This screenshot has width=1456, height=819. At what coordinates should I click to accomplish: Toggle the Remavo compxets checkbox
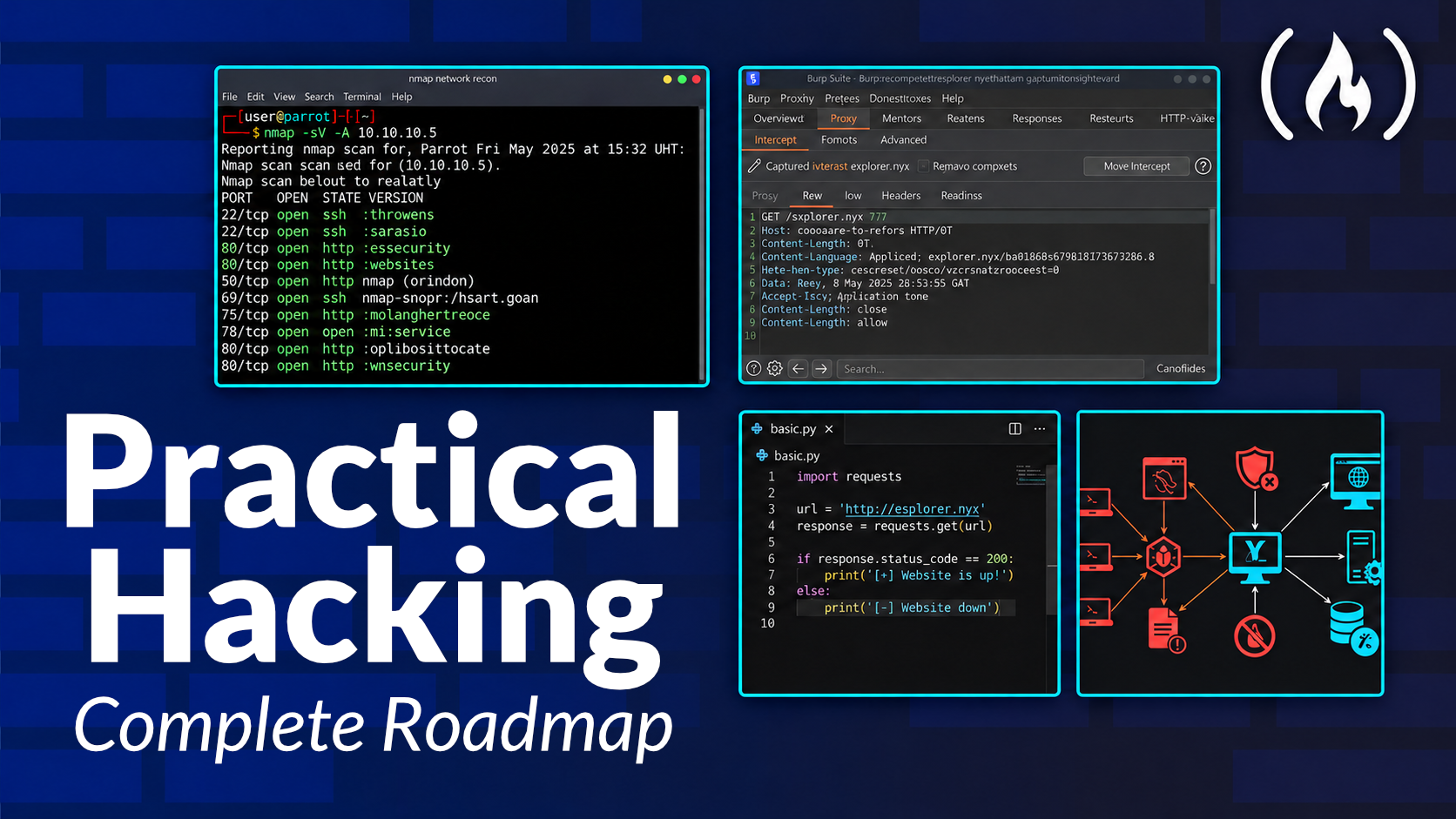tap(923, 165)
